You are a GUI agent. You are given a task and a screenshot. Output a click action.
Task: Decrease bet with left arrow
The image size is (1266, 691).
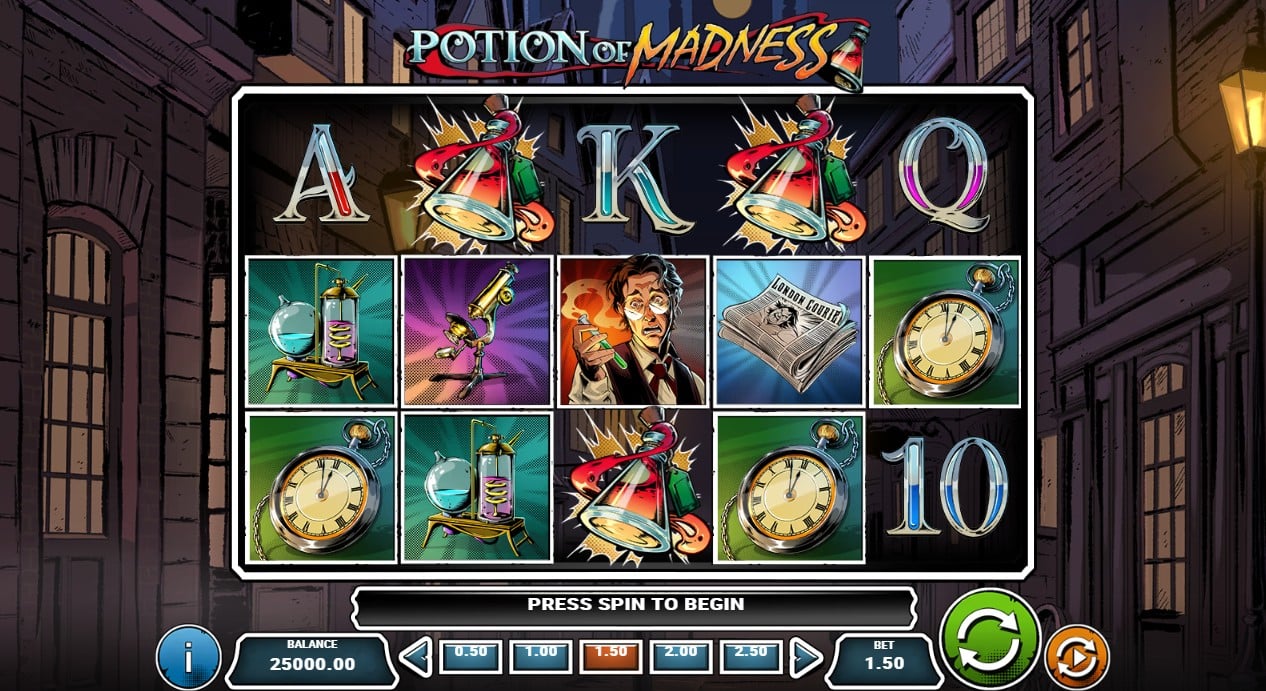point(416,657)
